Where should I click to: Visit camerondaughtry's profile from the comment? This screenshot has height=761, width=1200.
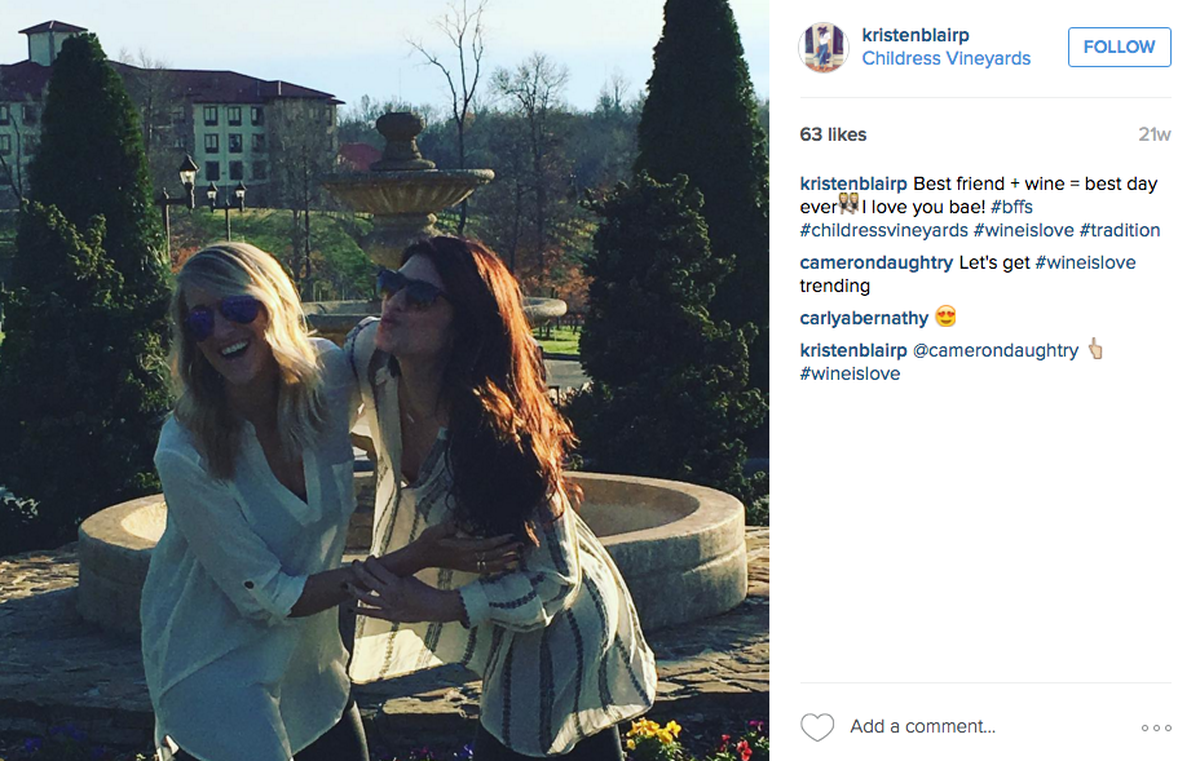click(x=877, y=263)
